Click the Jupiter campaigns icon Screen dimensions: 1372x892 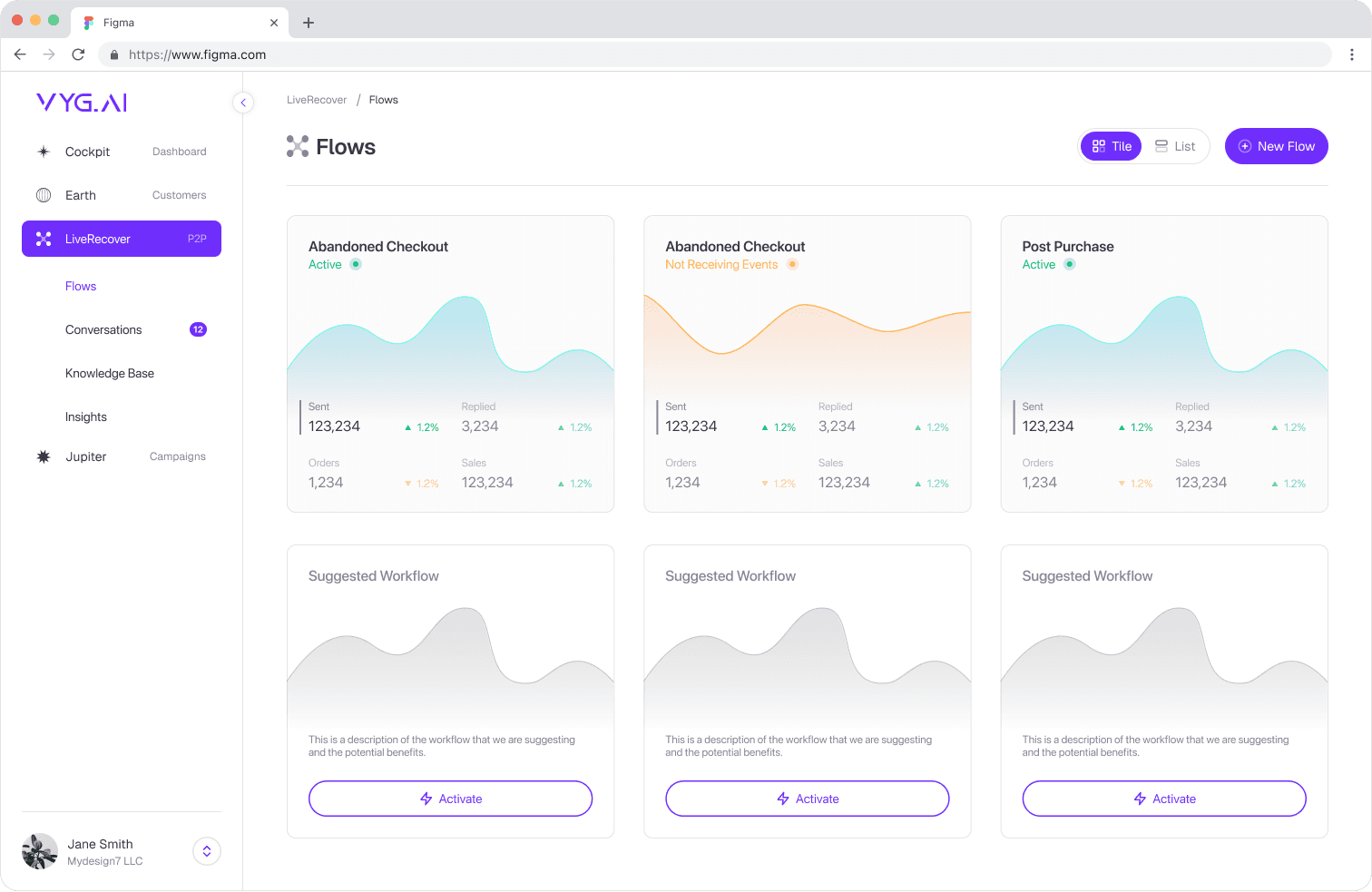pos(44,456)
